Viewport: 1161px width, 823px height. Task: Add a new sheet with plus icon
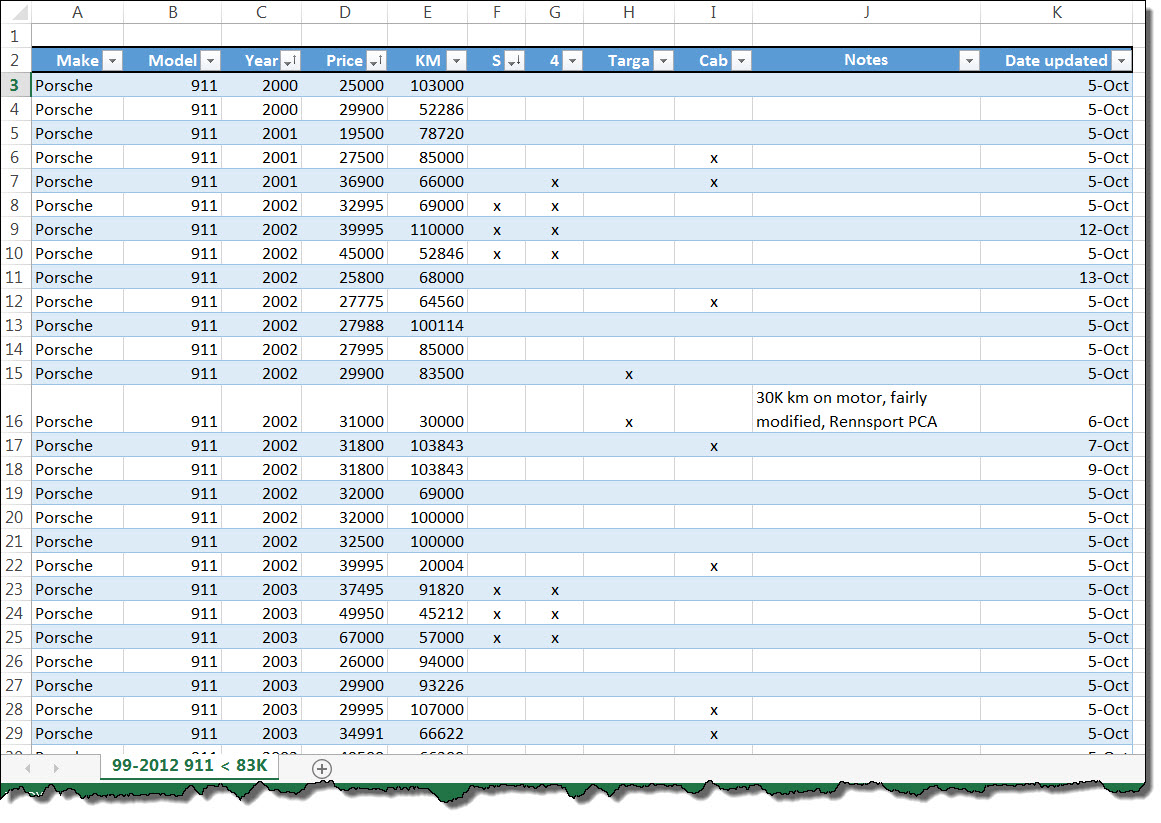coord(321,768)
